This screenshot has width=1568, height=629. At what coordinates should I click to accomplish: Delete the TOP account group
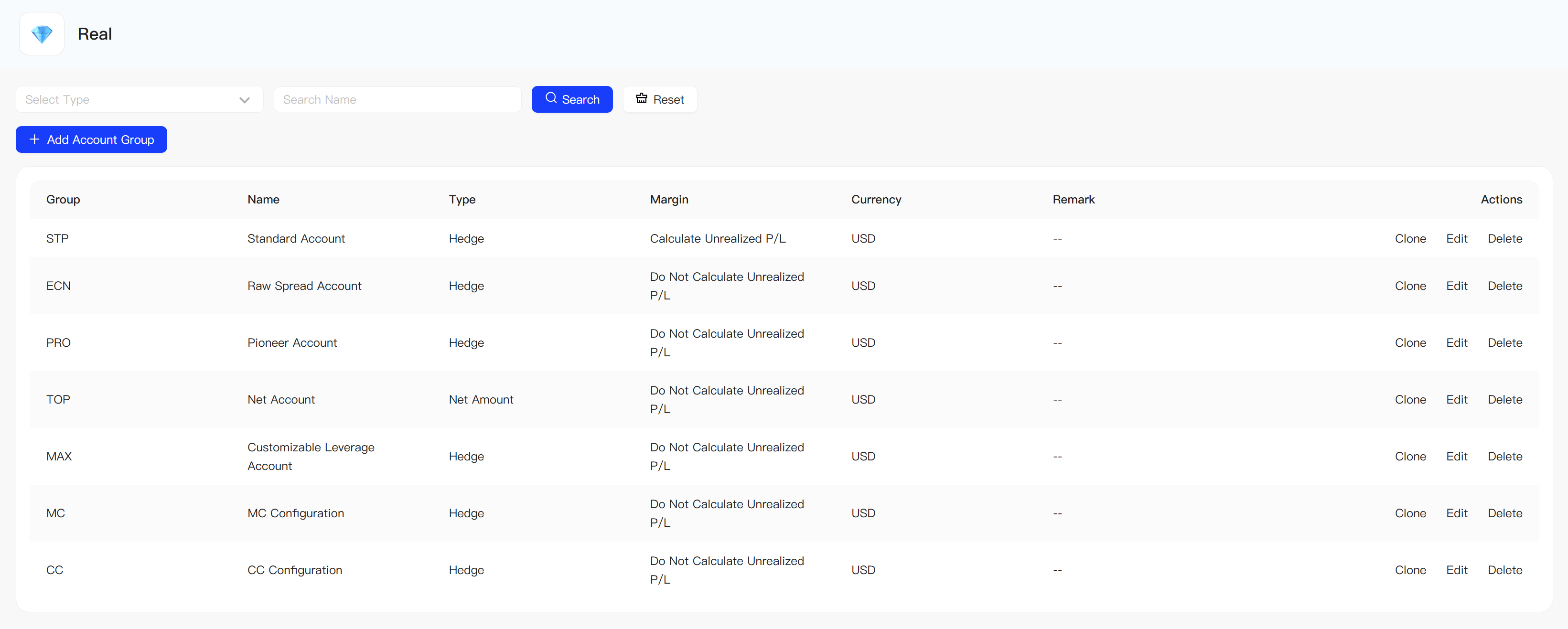click(x=1504, y=400)
